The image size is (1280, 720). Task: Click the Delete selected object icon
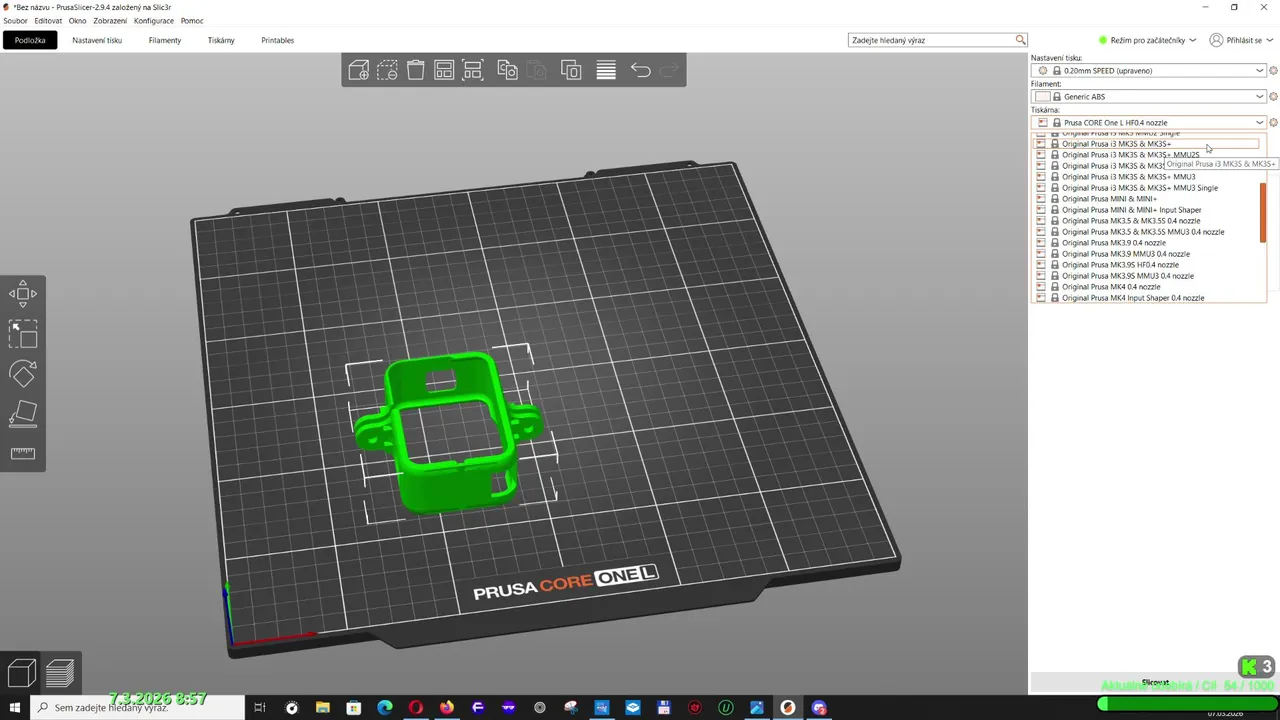[387, 70]
